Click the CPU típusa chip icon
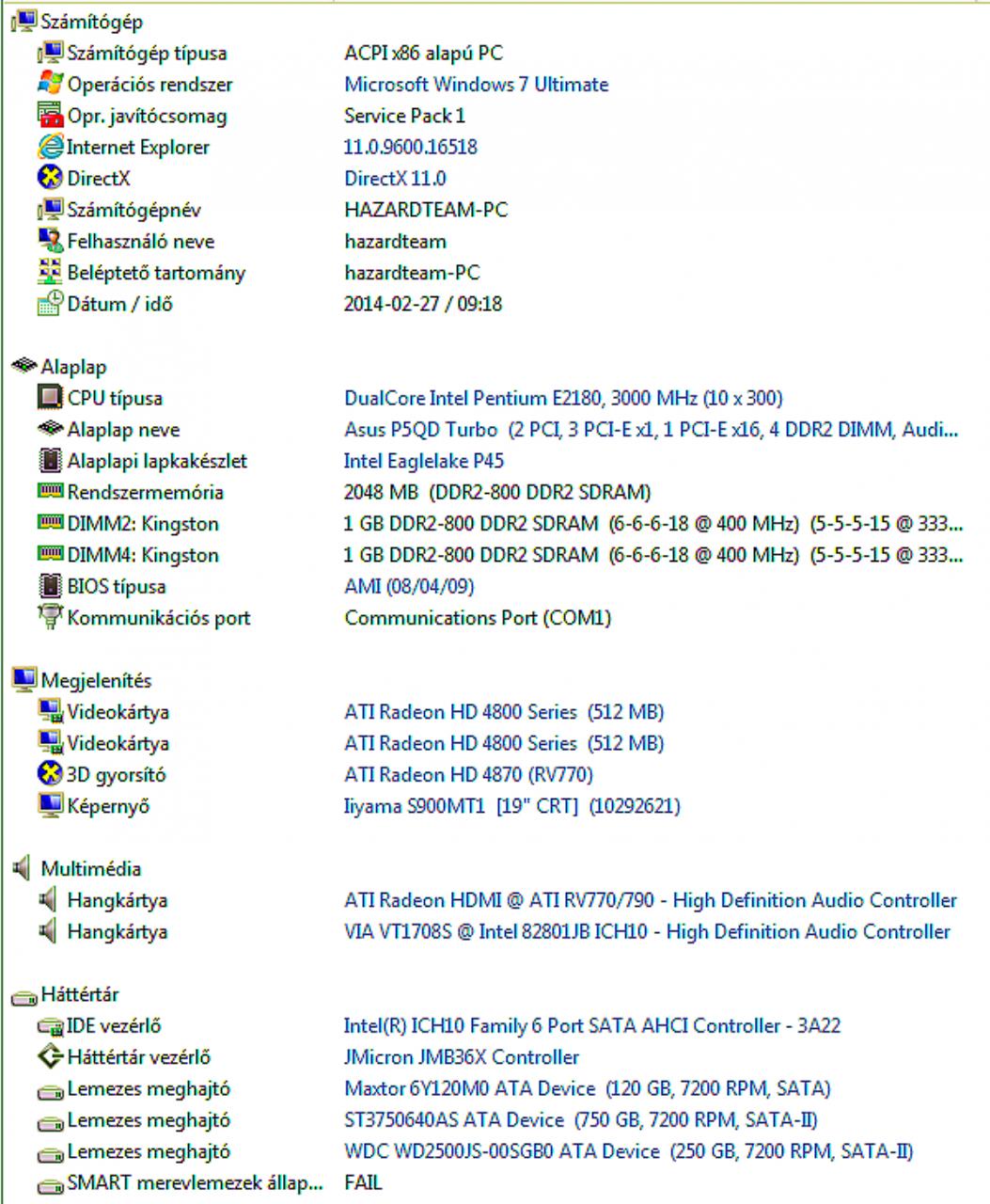 pos(50,398)
